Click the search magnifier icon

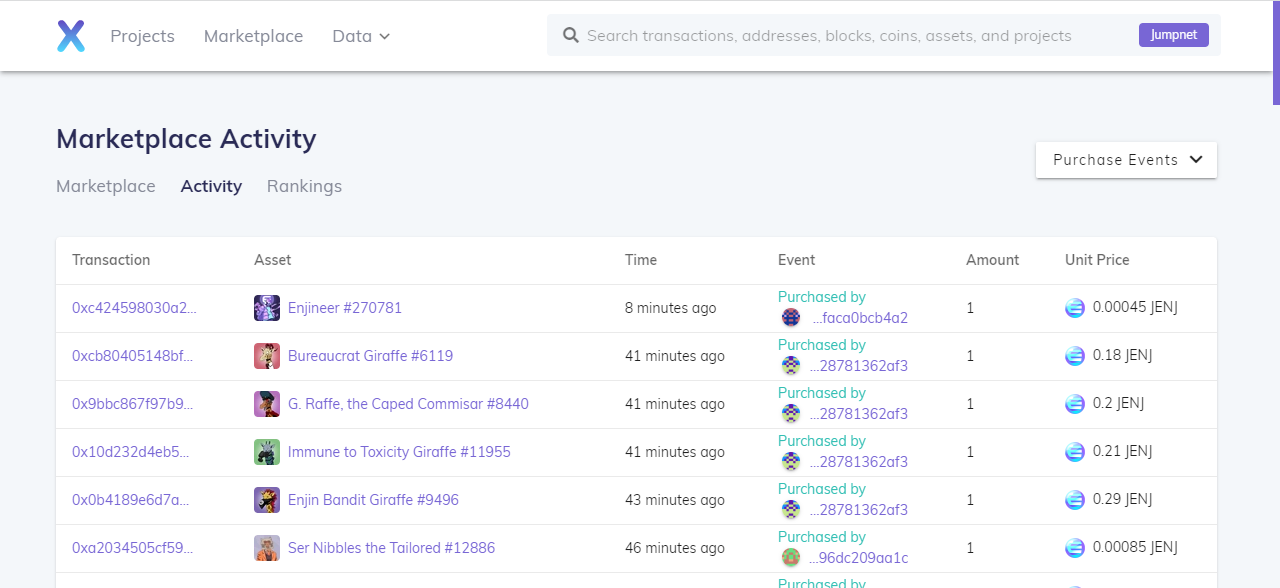click(x=571, y=35)
